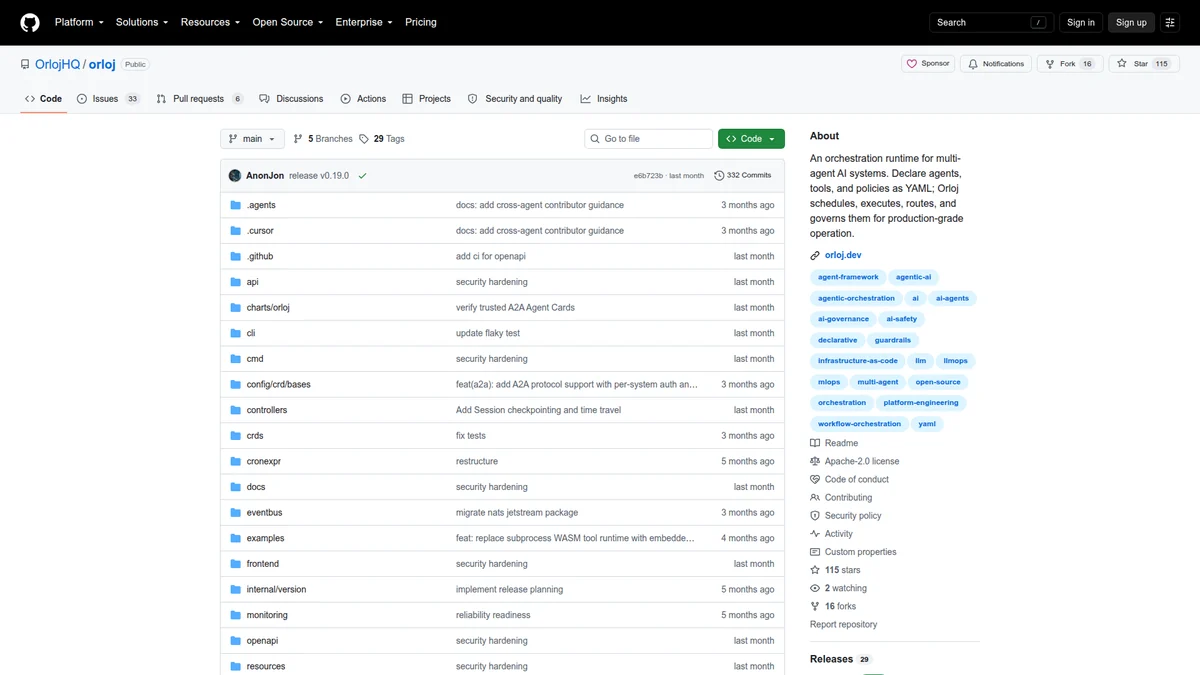Click the ai-safety topic tag

point(902,319)
